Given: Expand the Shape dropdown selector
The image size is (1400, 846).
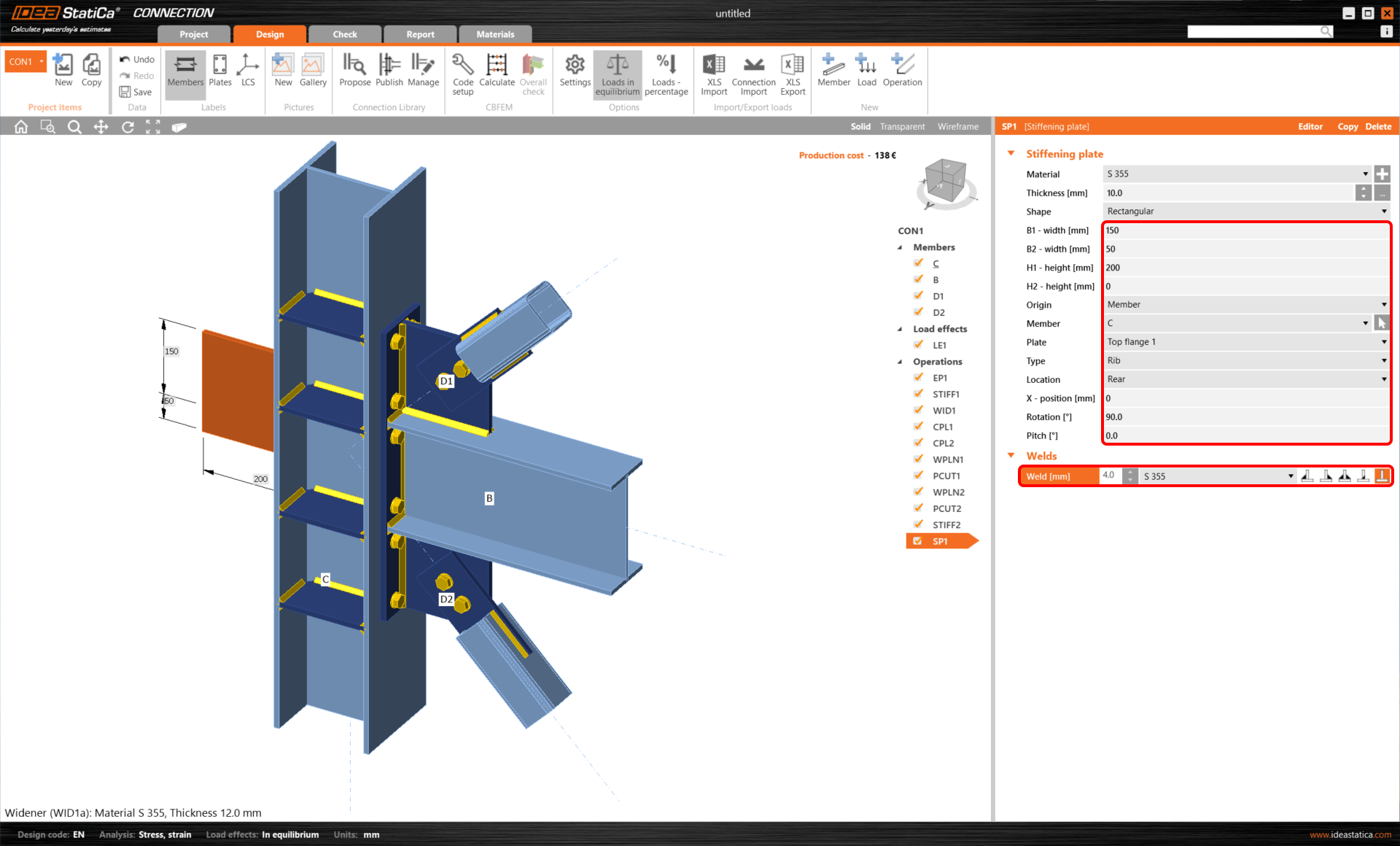Looking at the screenshot, I should [1383, 211].
